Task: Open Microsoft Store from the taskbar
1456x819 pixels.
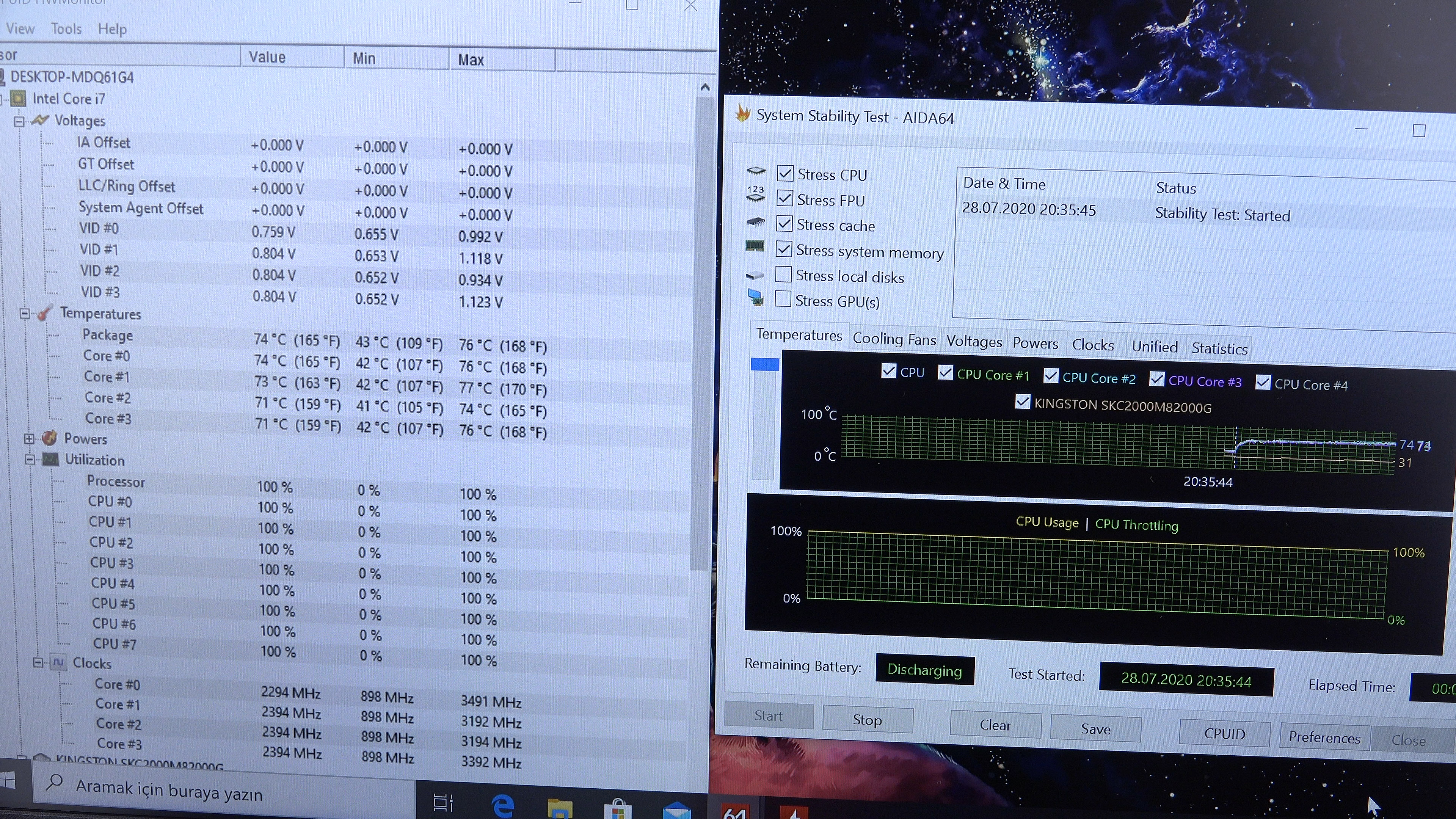Action: point(618,809)
